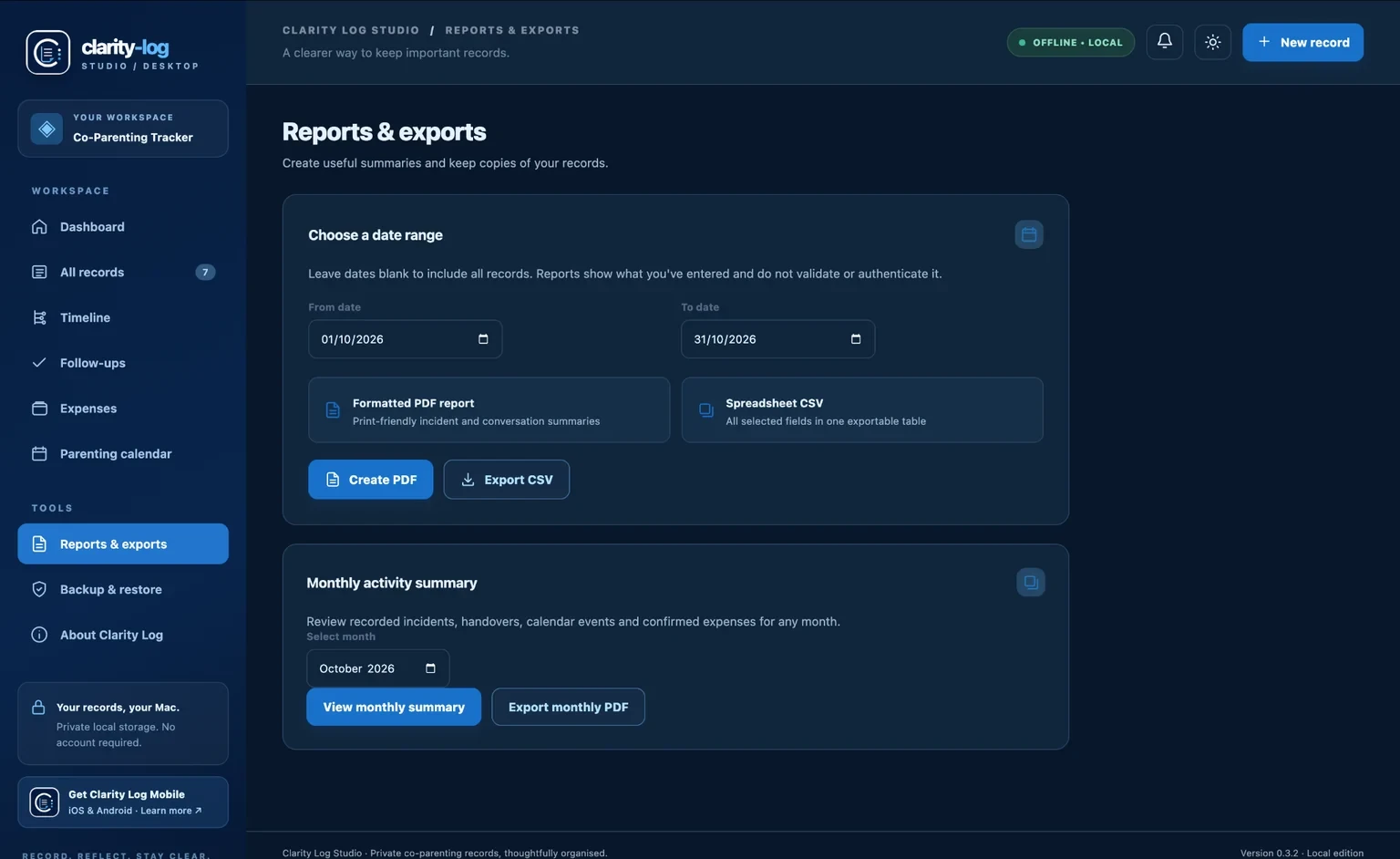Viewport: 1400px width, 859px height.
Task: View monthly summary
Action: tap(394, 707)
